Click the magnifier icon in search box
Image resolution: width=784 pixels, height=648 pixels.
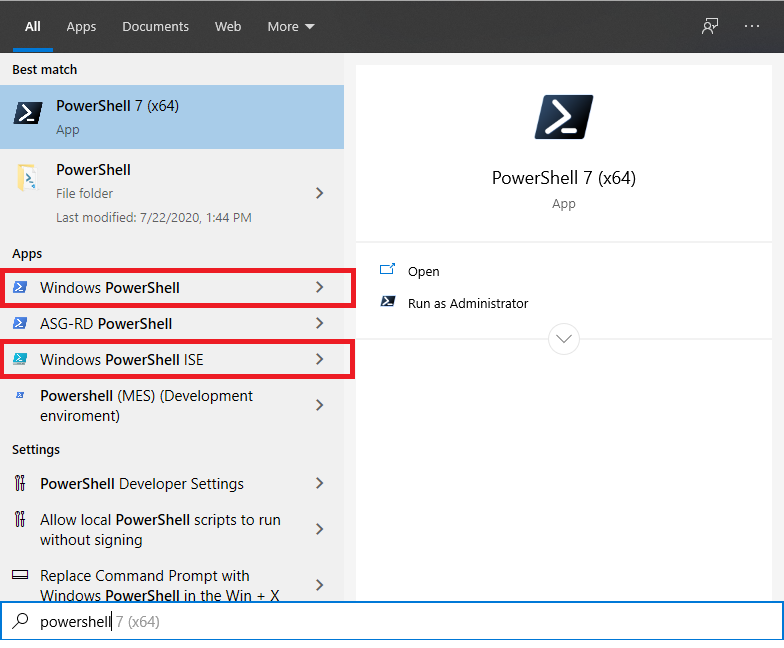(20, 620)
